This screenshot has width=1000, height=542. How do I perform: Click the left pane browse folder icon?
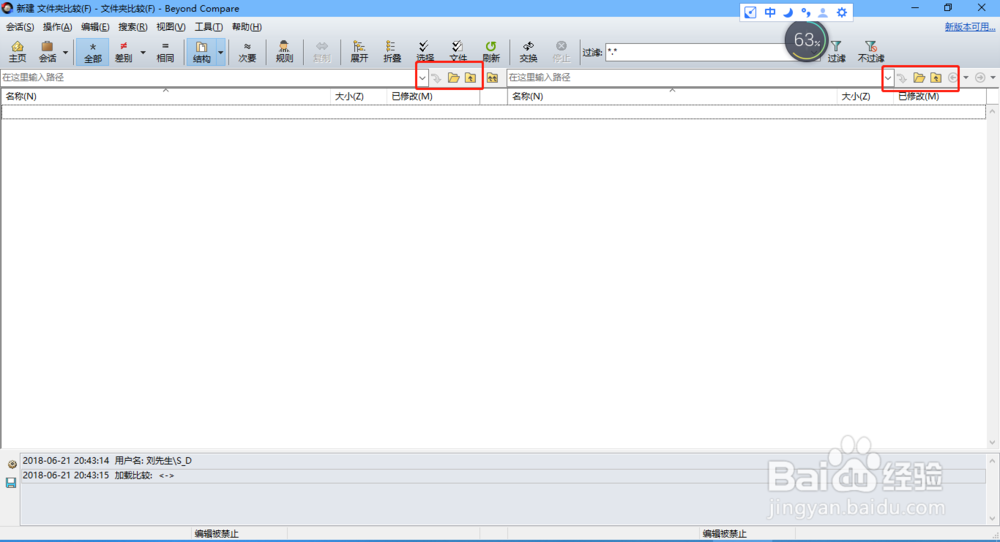pyautogui.click(x=453, y=78)
